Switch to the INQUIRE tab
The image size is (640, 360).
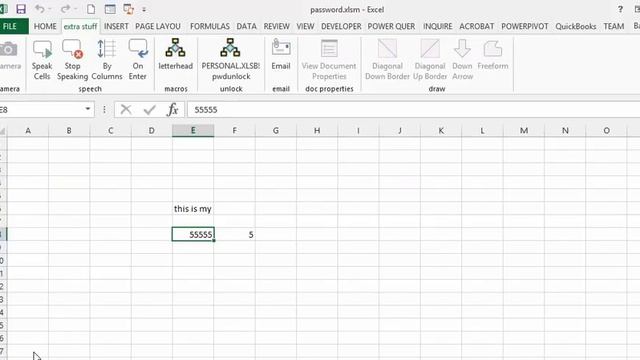pos(438,27)
